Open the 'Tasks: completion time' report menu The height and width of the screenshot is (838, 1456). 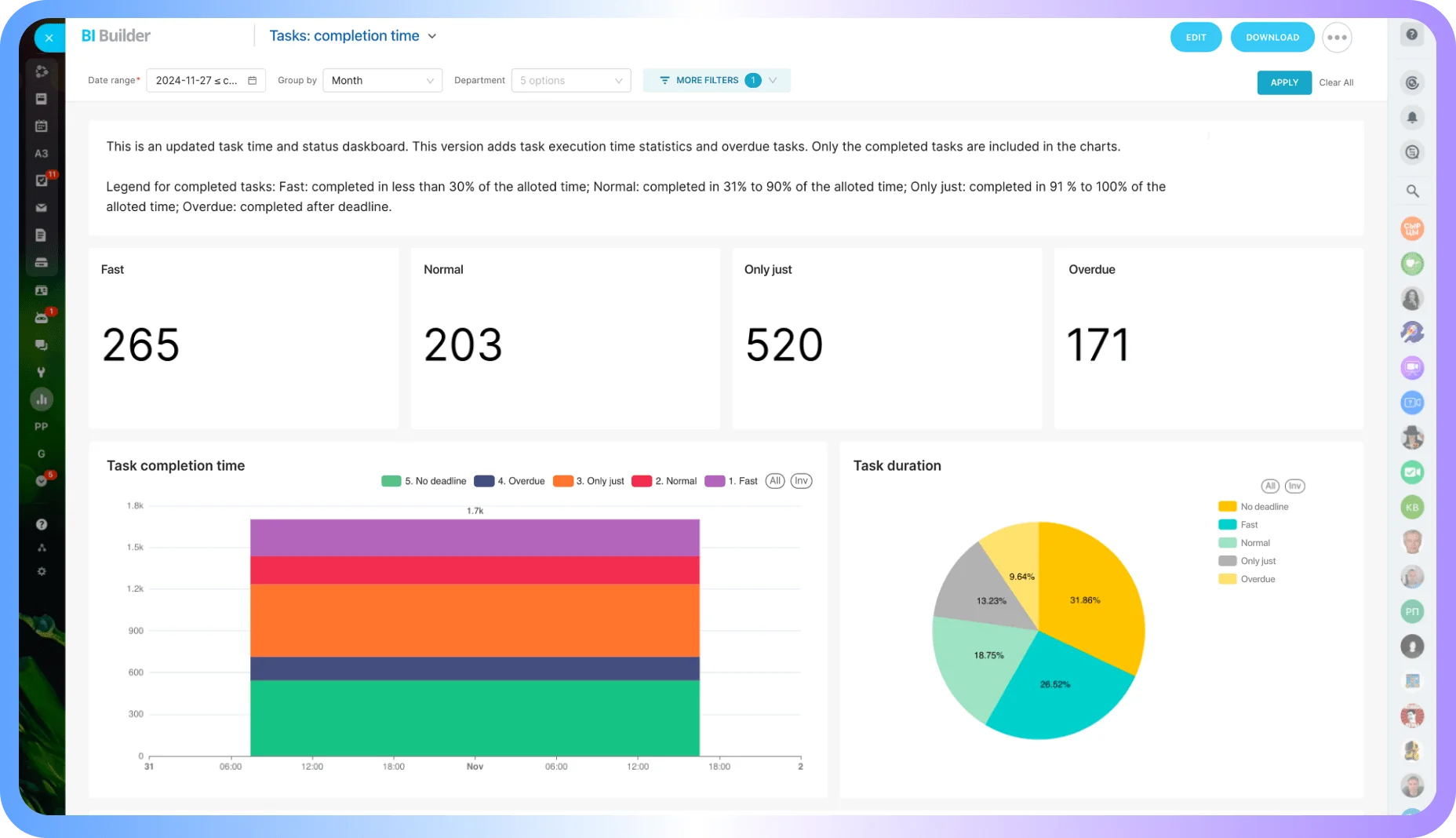tap(352, 36)
